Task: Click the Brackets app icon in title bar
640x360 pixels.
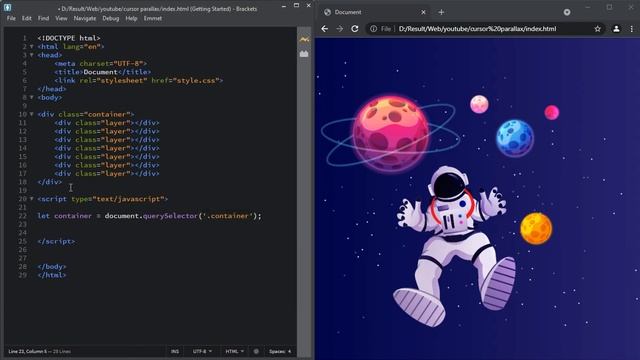Action: click(x=7, y=7)
